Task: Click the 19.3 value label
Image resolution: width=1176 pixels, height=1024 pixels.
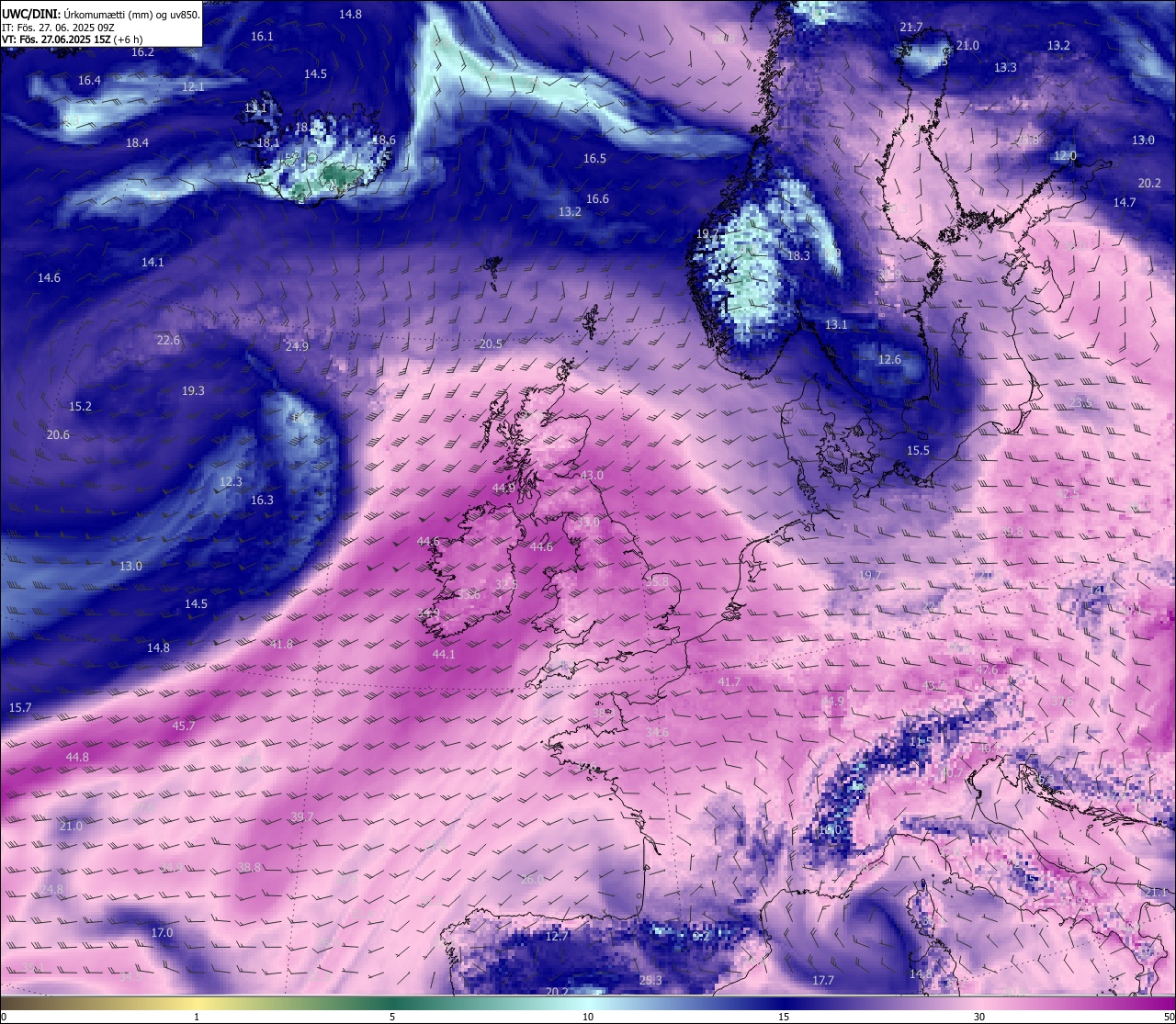Action: tap(193, 391)
